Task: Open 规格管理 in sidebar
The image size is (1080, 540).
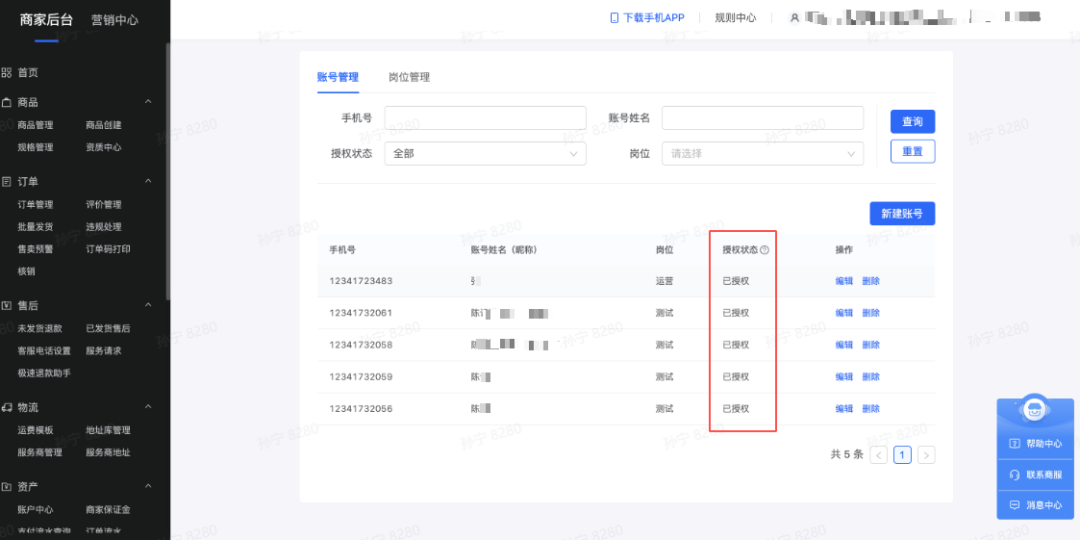Action: click(x=35, y=147)
